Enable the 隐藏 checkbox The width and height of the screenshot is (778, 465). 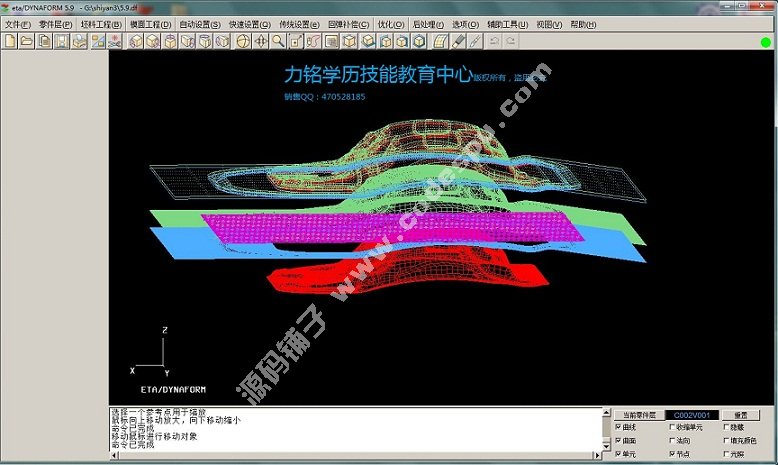[726, 427]
